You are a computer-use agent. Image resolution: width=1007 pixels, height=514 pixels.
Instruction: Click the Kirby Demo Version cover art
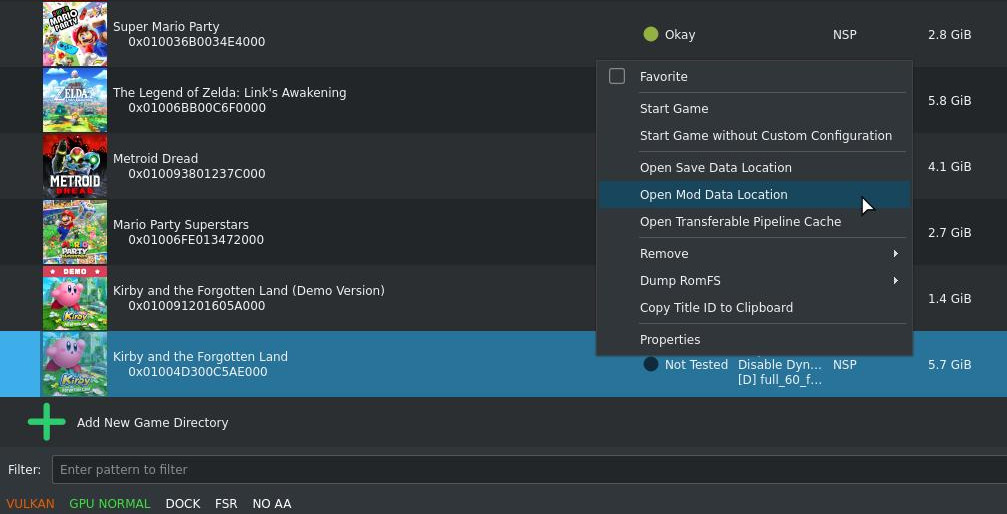[x=74, y=298]
